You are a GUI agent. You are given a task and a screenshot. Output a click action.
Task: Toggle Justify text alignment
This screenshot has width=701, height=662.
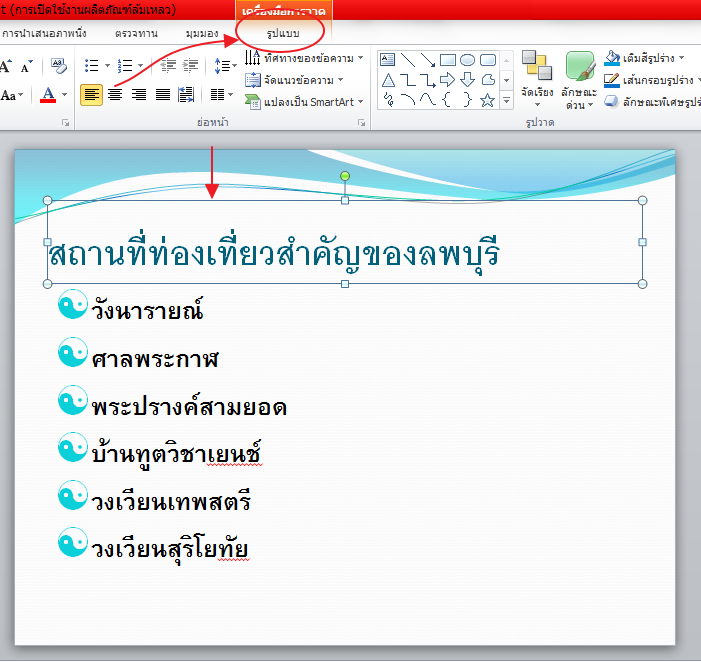pyautogui.click(x=163, y=95)
